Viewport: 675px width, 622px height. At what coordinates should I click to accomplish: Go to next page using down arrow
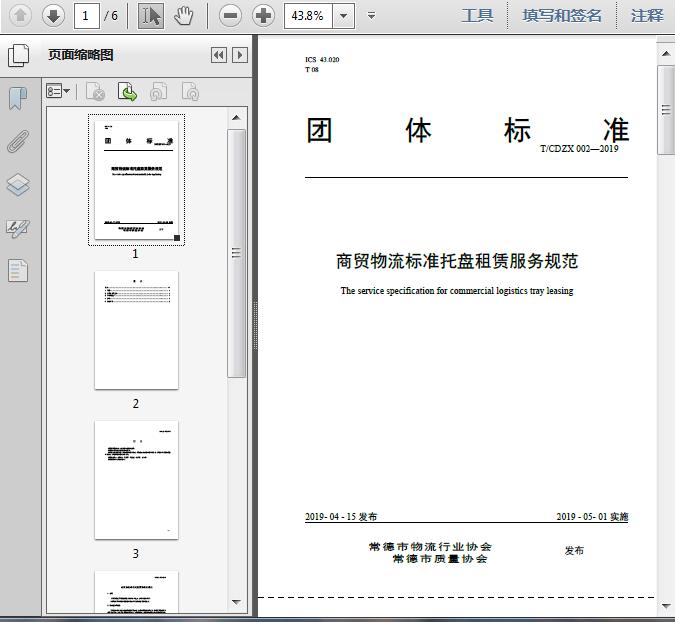(x=53, y=16)
